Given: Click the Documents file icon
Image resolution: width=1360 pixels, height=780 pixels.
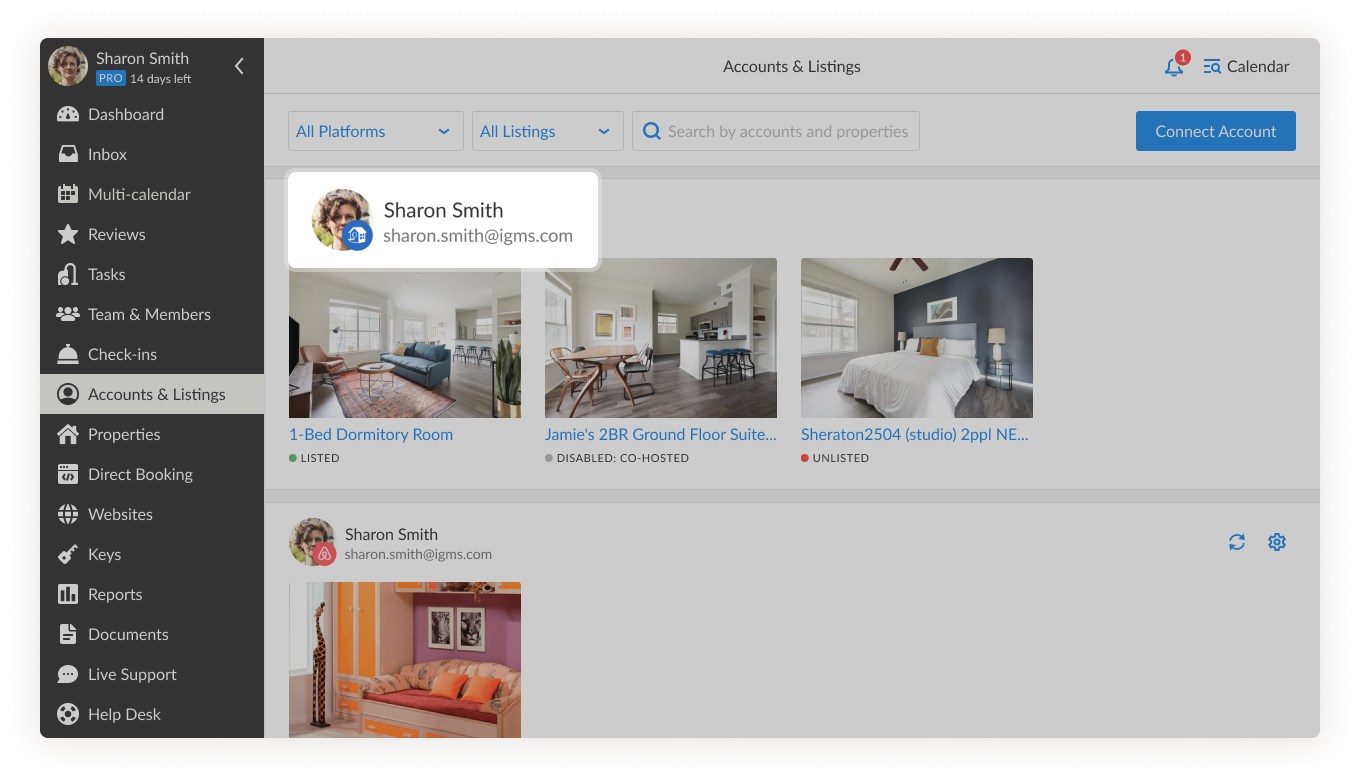Looking at the screenshot, I should coord(68,634).
